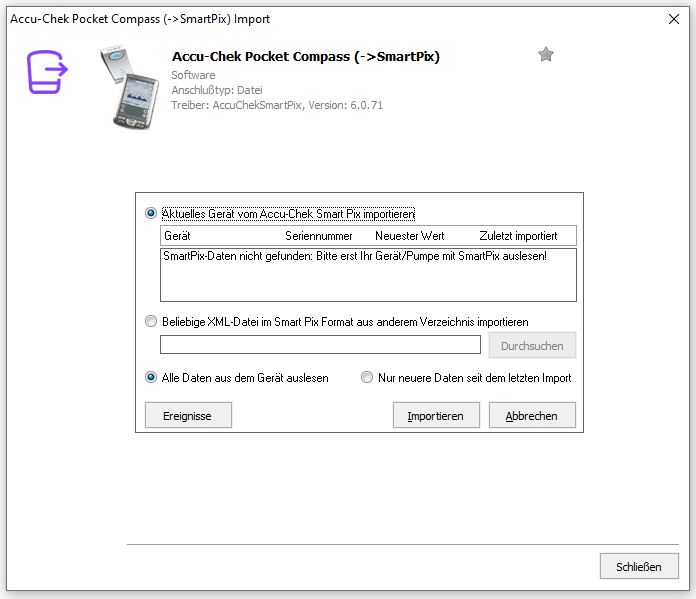Start import with Importieren button

click(436, 416)
